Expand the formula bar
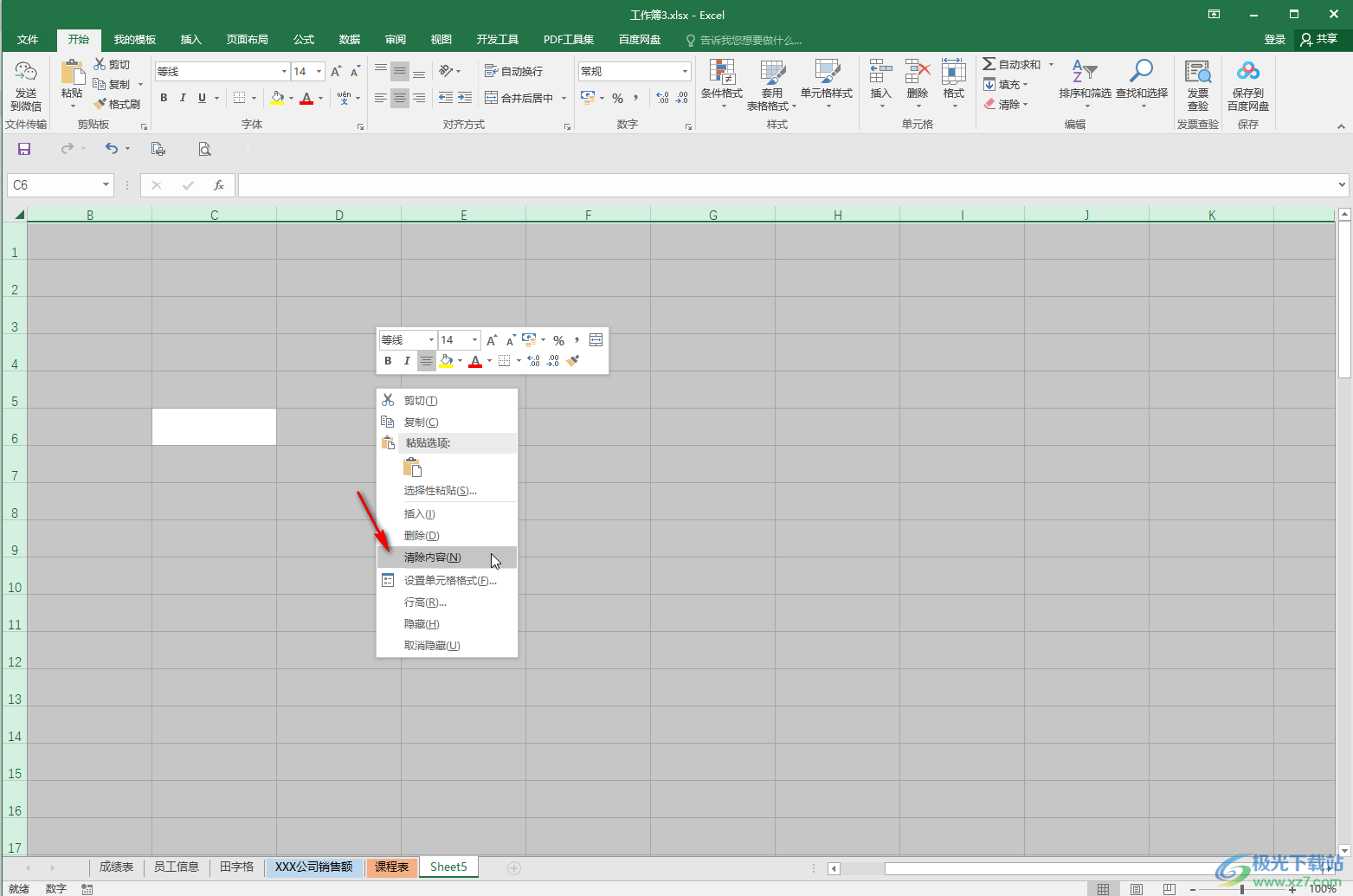Screen dimensions: 1353x896 point(1343,184)
